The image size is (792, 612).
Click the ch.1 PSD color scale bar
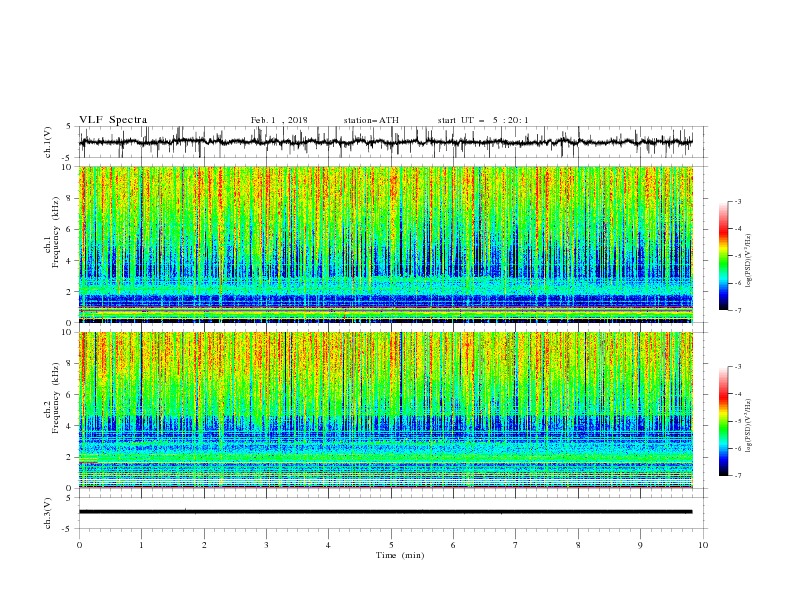click(723, 256)
